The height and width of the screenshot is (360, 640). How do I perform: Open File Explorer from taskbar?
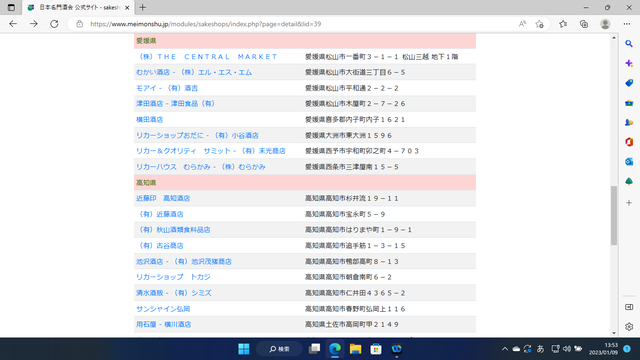[356, 349]
